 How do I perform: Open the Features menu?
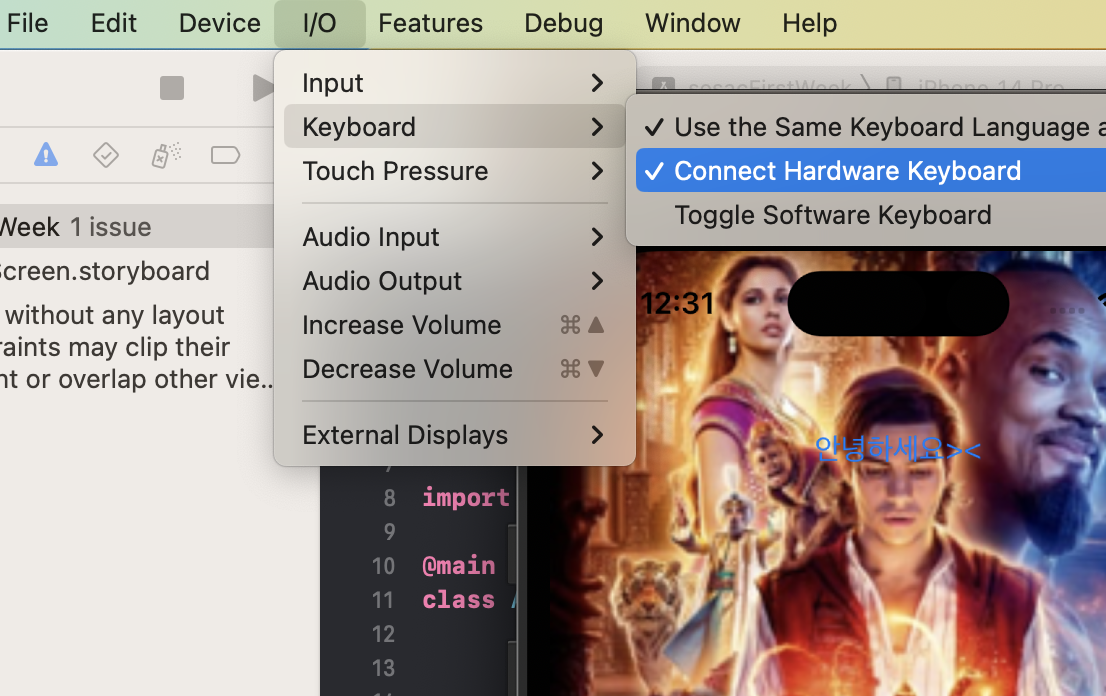[x=430, y=23]
